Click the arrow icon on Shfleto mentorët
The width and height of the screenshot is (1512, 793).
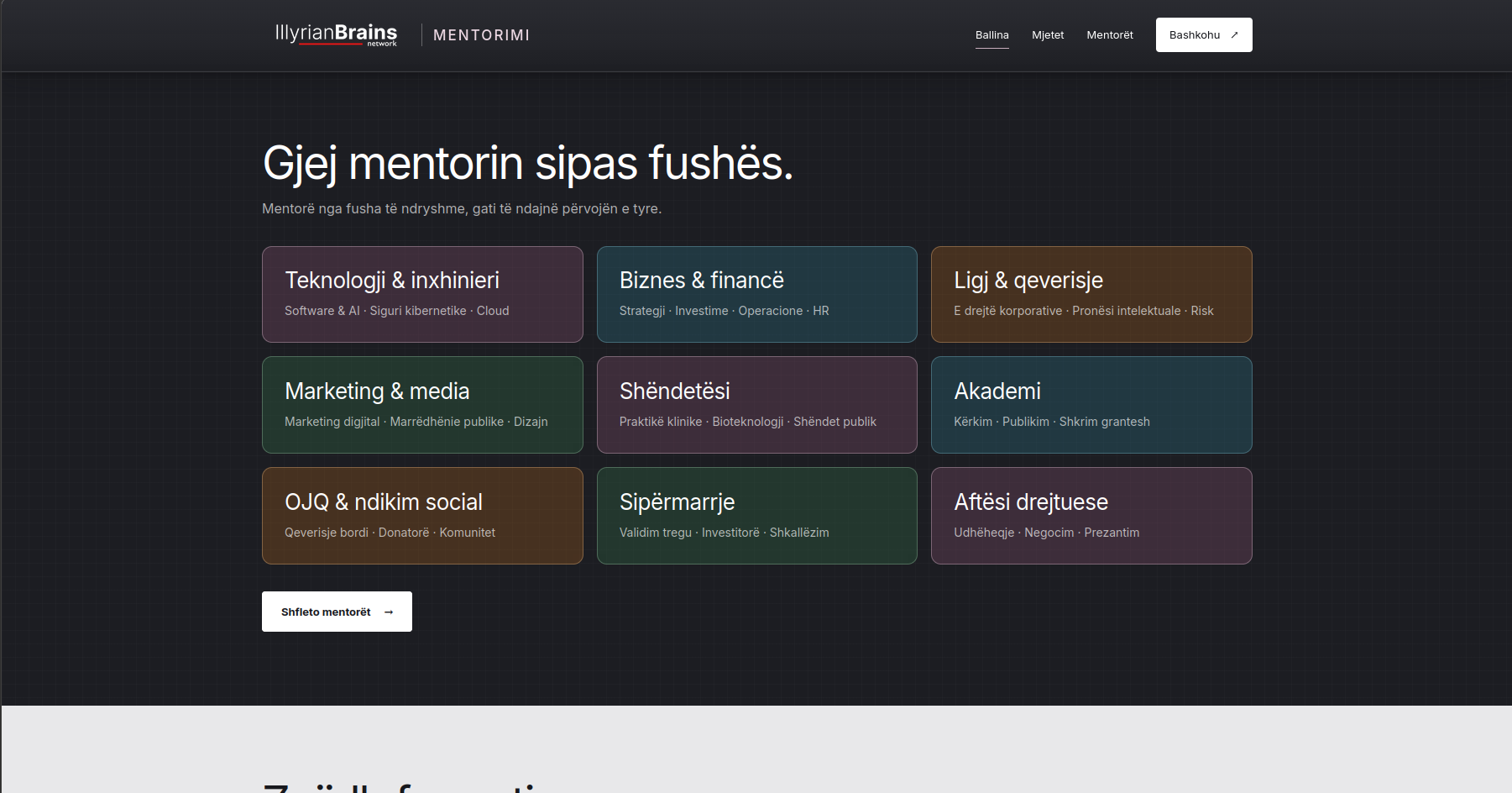point(389,612)
